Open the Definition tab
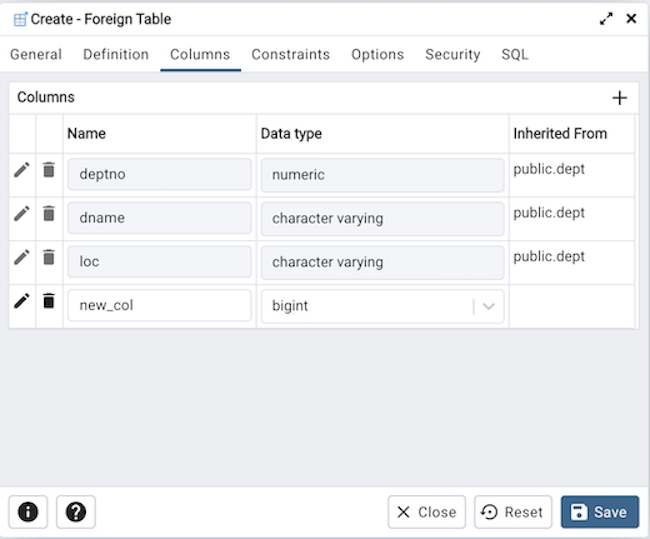 (116, 55)
